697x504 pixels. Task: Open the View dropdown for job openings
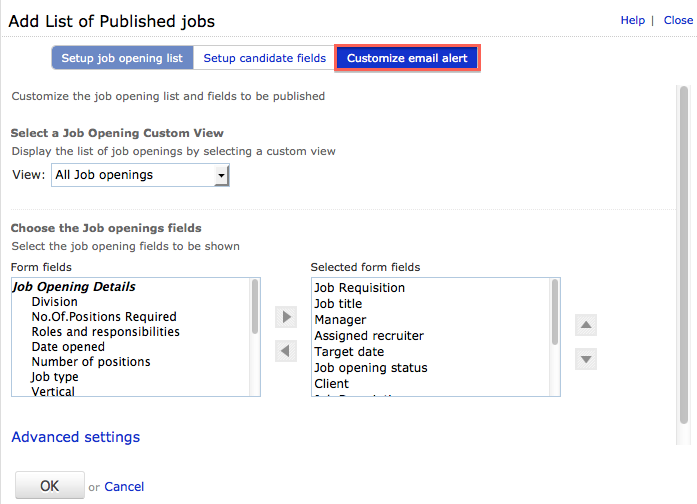coord(140,175)
